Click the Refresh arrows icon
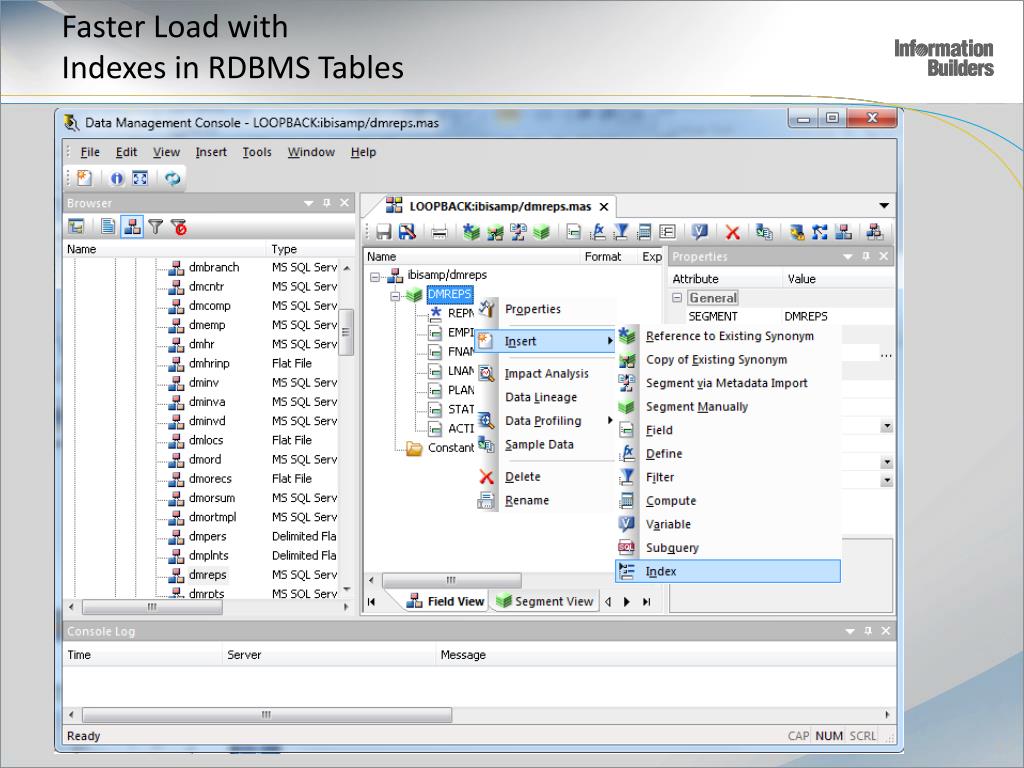Screen dimensions: 1024x768 (172, 178)
